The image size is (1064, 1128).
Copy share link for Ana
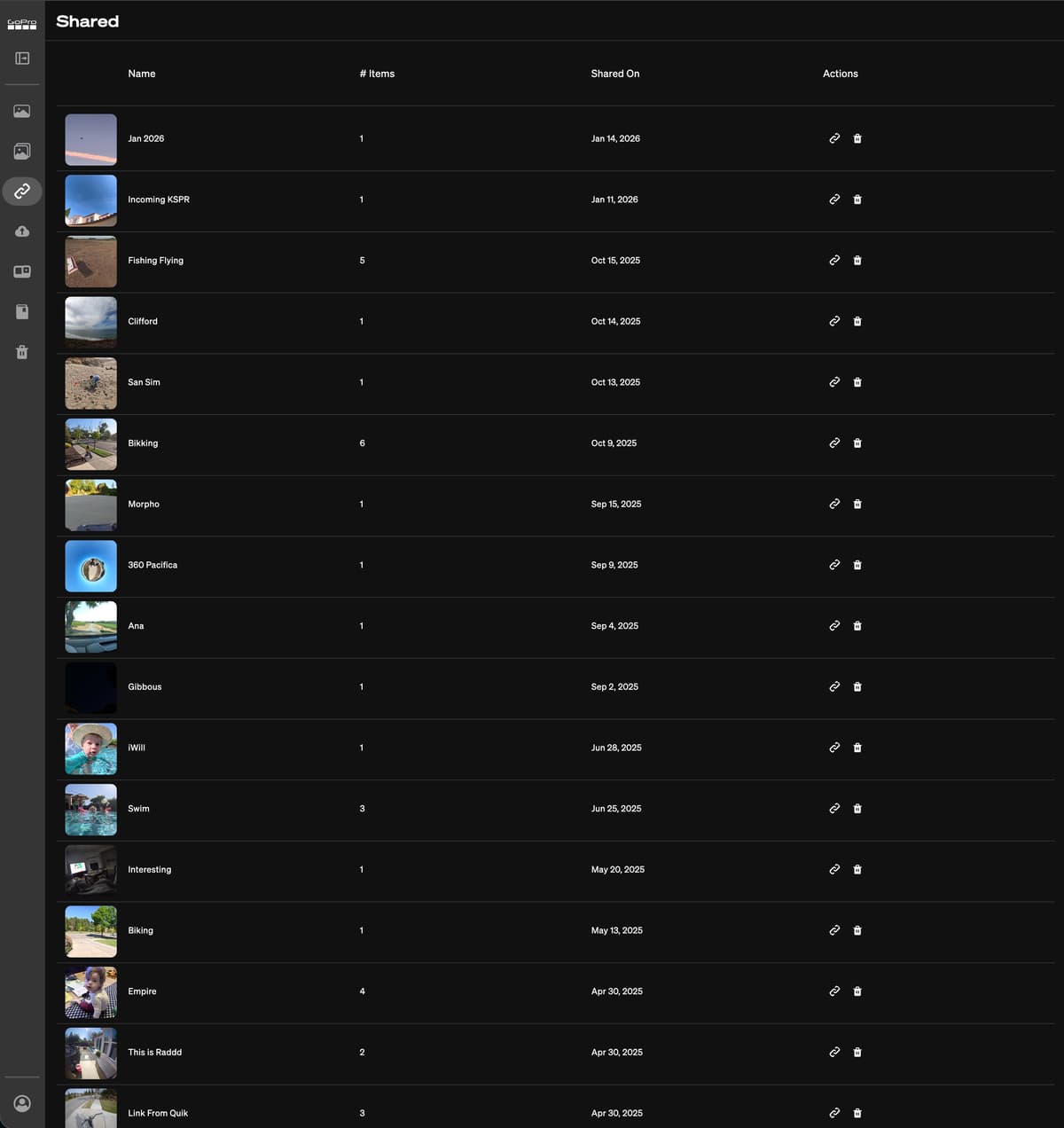tap(834, 626)
